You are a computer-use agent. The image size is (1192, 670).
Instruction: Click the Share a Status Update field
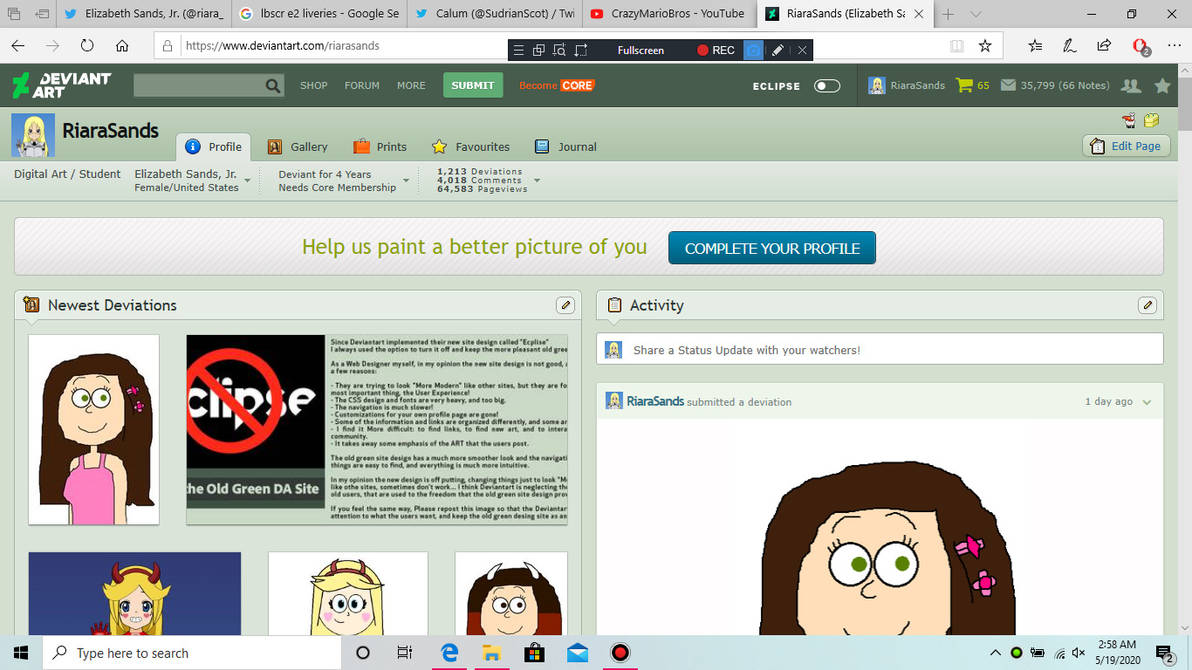(880, 349)
